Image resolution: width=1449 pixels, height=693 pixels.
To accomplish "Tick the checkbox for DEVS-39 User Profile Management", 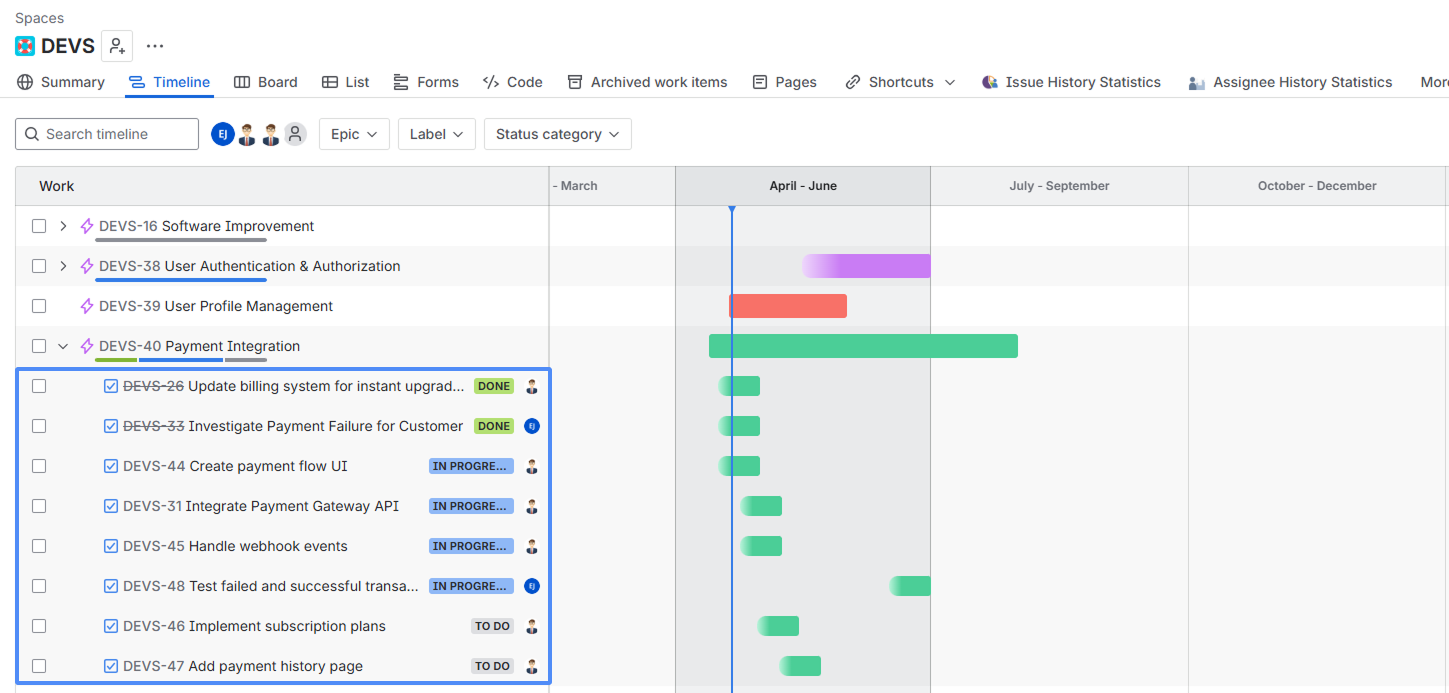I will click(x=39, y=306).
